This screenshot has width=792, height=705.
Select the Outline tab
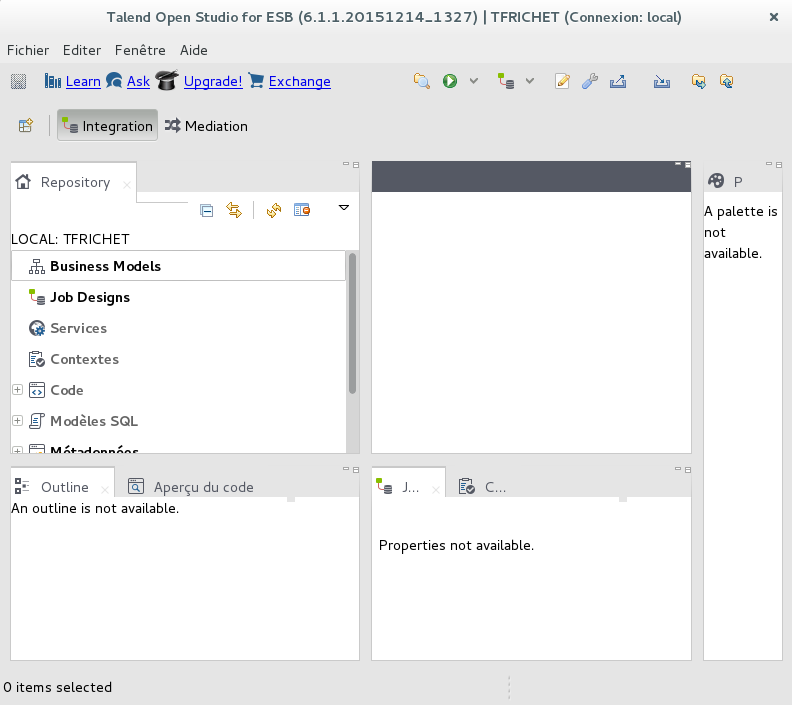coord(64,487)
